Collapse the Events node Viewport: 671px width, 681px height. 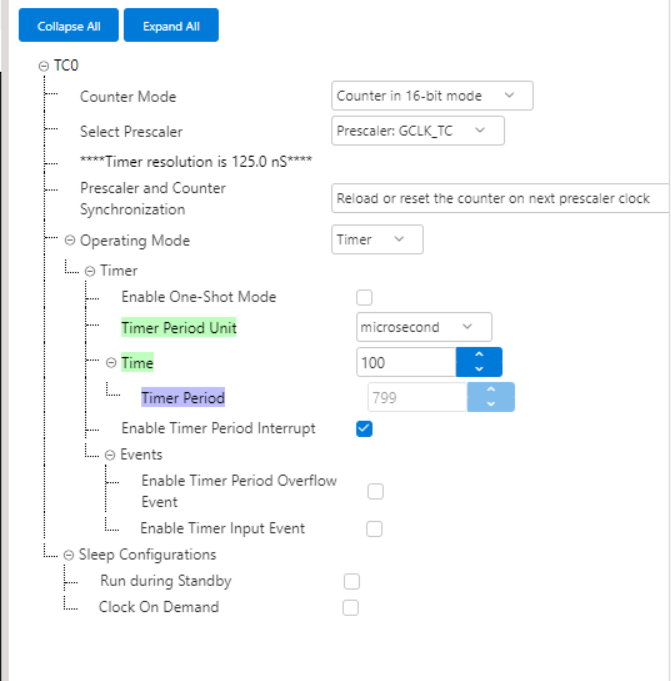(110, 455)
